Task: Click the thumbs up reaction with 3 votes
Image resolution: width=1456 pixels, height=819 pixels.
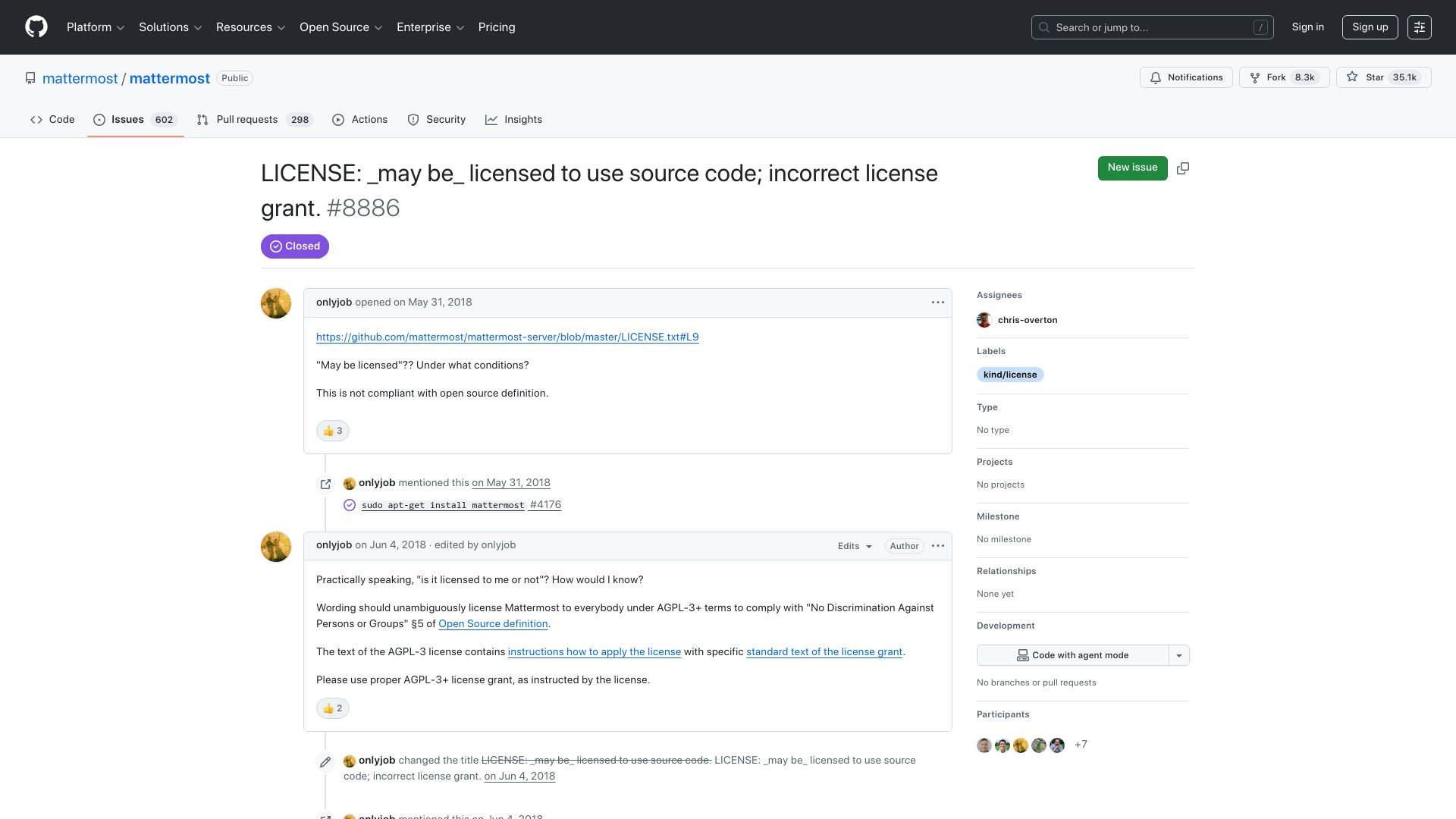Action: point(333,431)
